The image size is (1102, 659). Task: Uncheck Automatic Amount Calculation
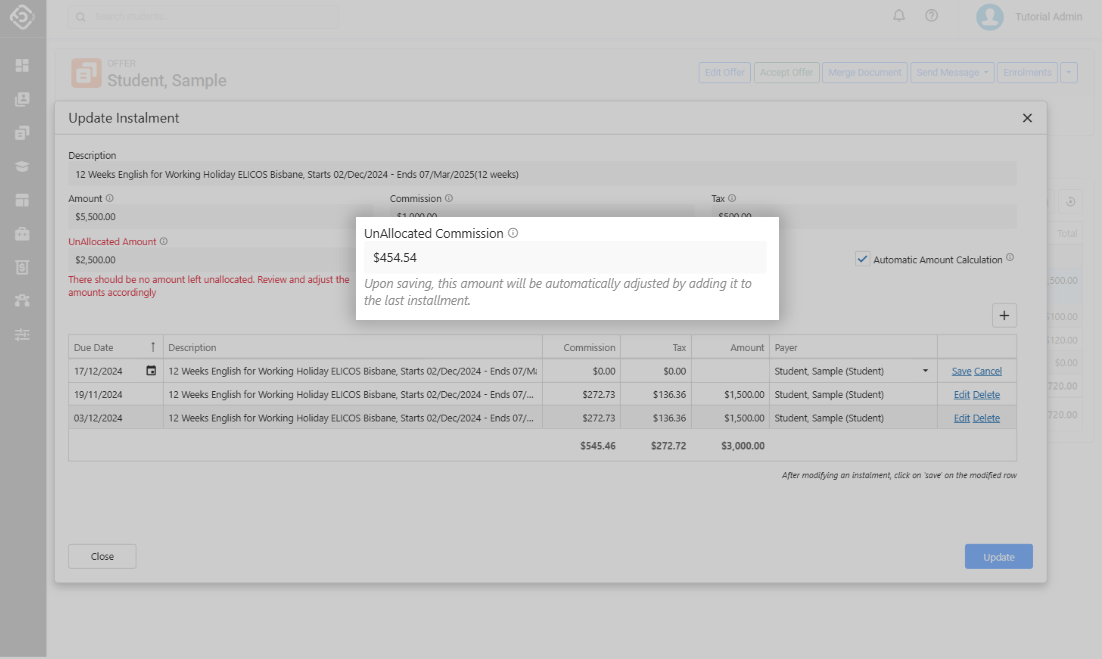click(862, 259)
